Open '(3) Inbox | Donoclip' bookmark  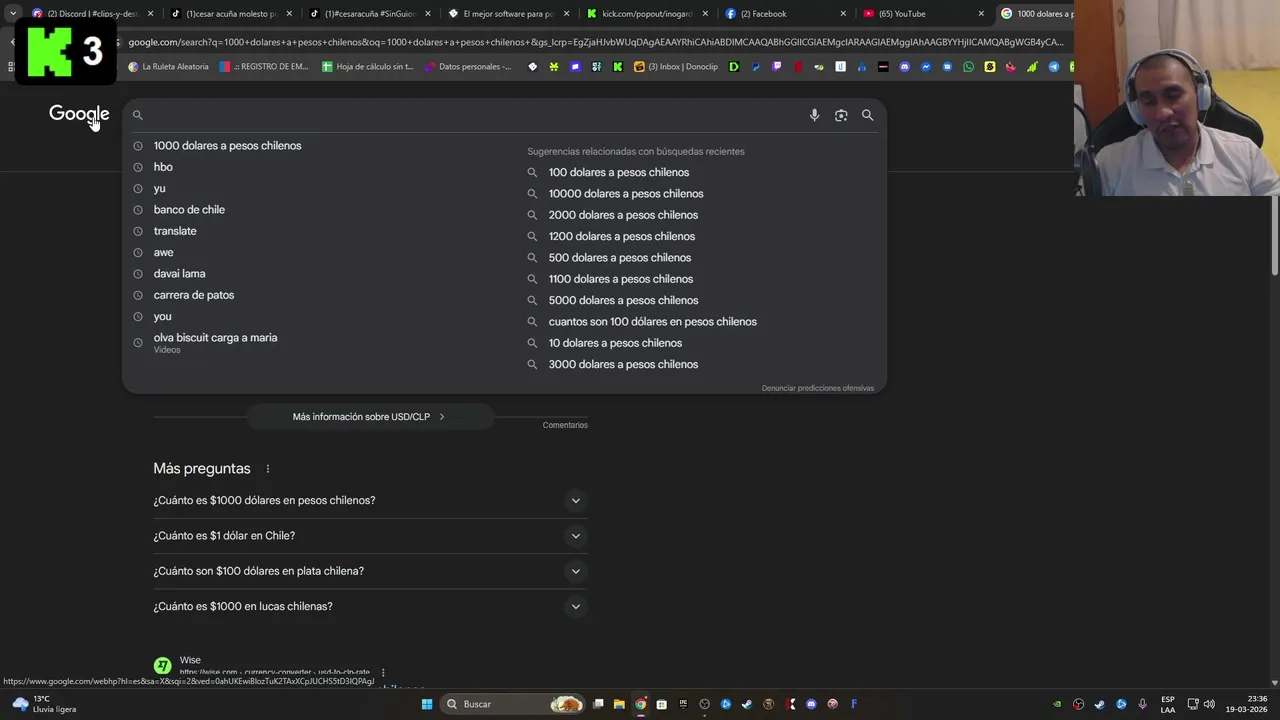pyautogui.click(x=676, y=67)
